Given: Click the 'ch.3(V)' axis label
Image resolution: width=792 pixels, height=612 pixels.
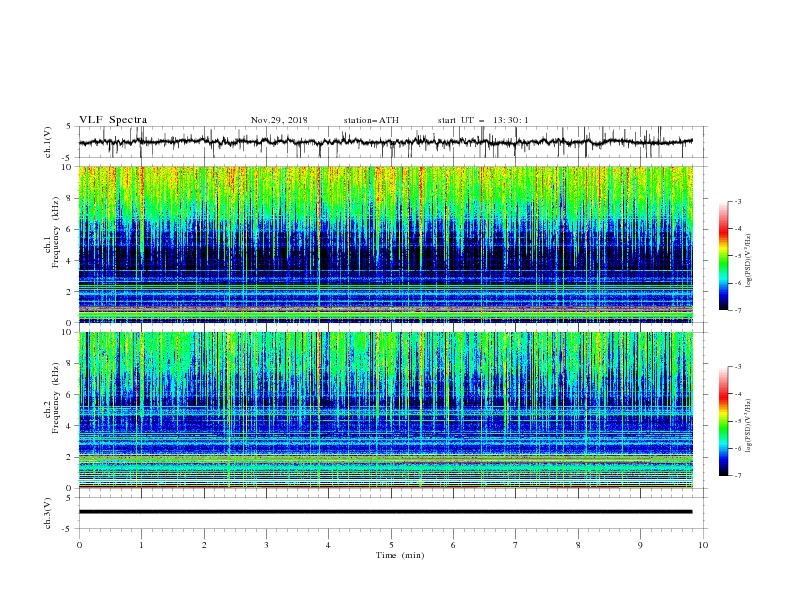Looking at the screenshot, I should click(48, 513).
